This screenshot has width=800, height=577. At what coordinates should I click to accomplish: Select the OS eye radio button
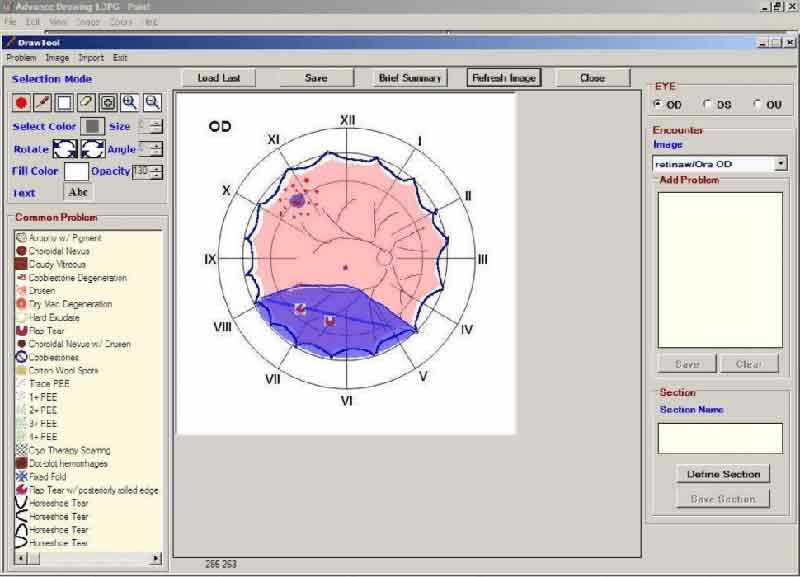tap(708, 104)
